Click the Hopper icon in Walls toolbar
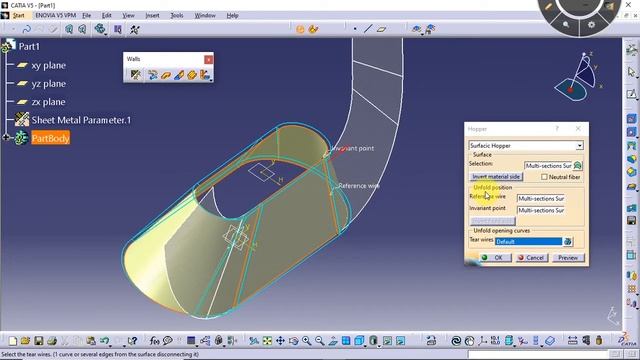This screenshot has height=360, width=640. click(204, 75)
